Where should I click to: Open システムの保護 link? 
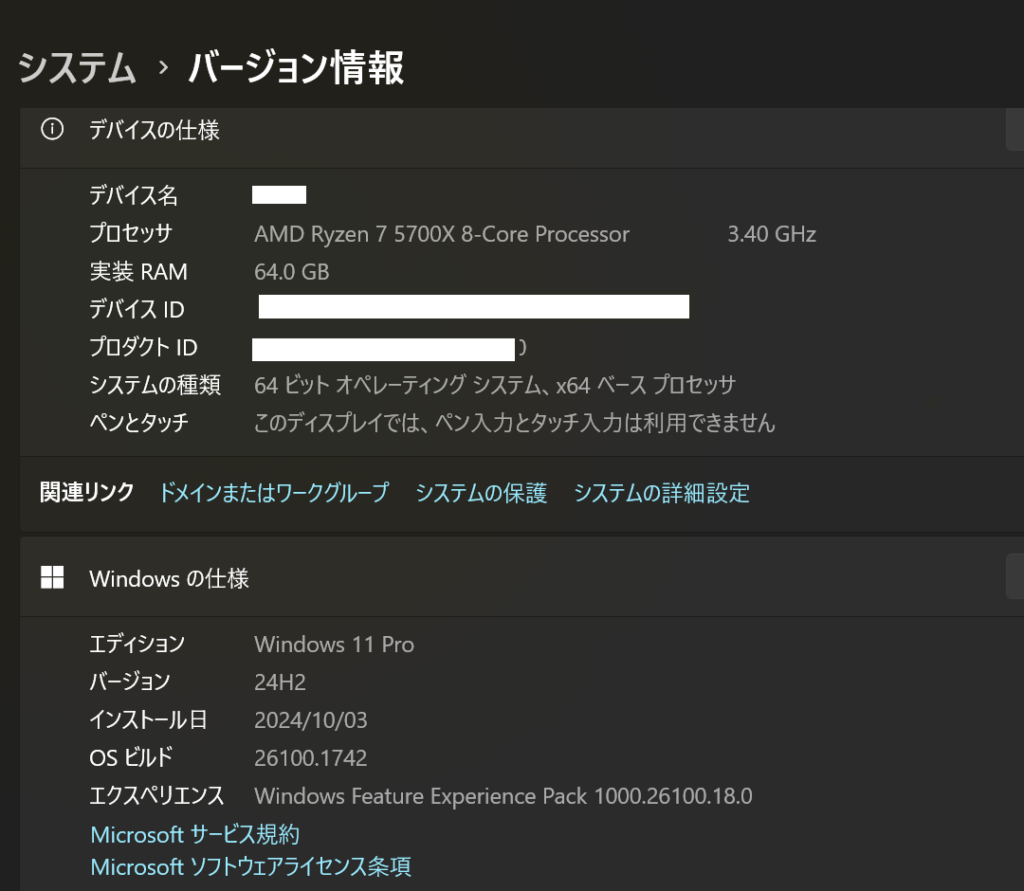pos(481,493)
